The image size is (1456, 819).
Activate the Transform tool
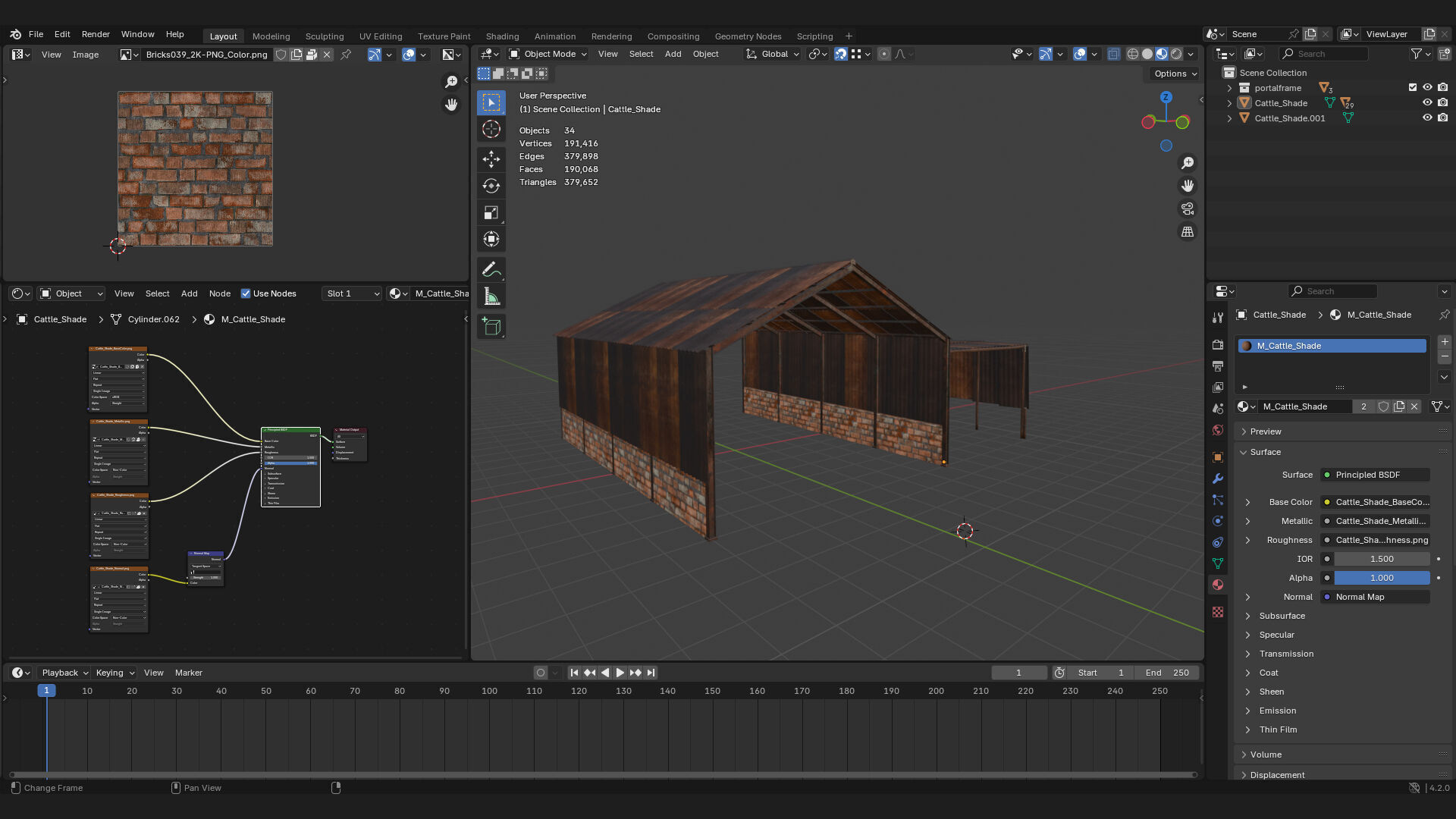491,240
